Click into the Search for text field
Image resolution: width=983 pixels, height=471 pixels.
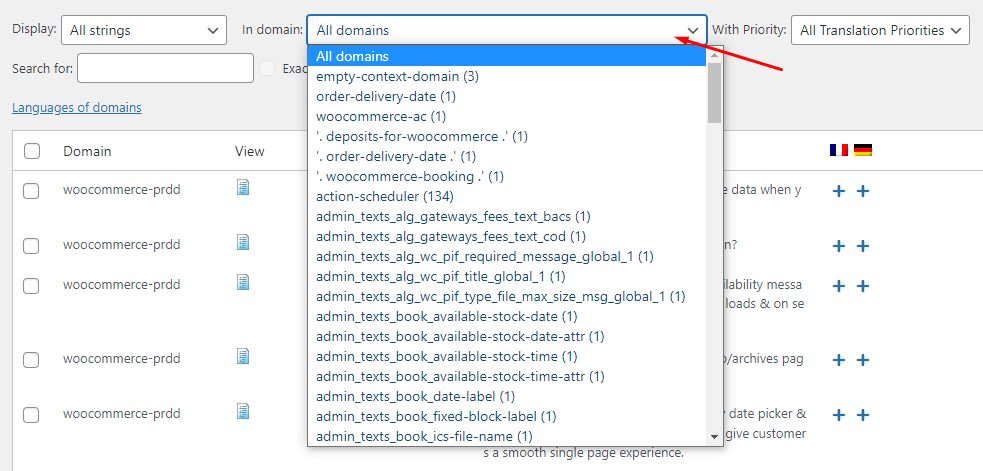pyautogui.click(x=165, y=68)
